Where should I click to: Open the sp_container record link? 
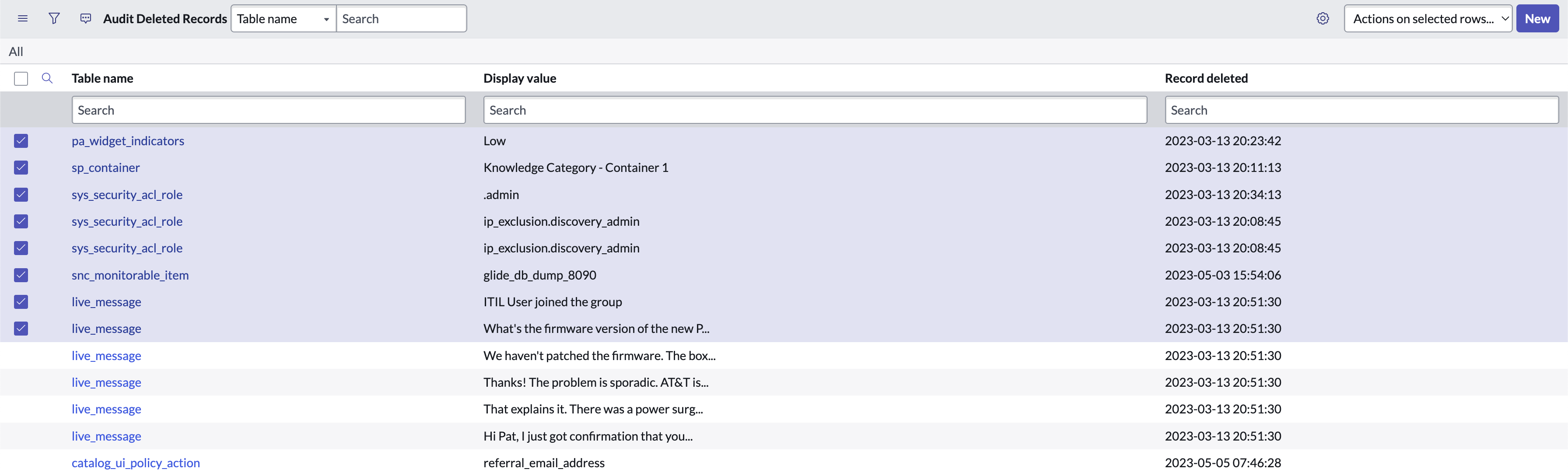[105, 168]
